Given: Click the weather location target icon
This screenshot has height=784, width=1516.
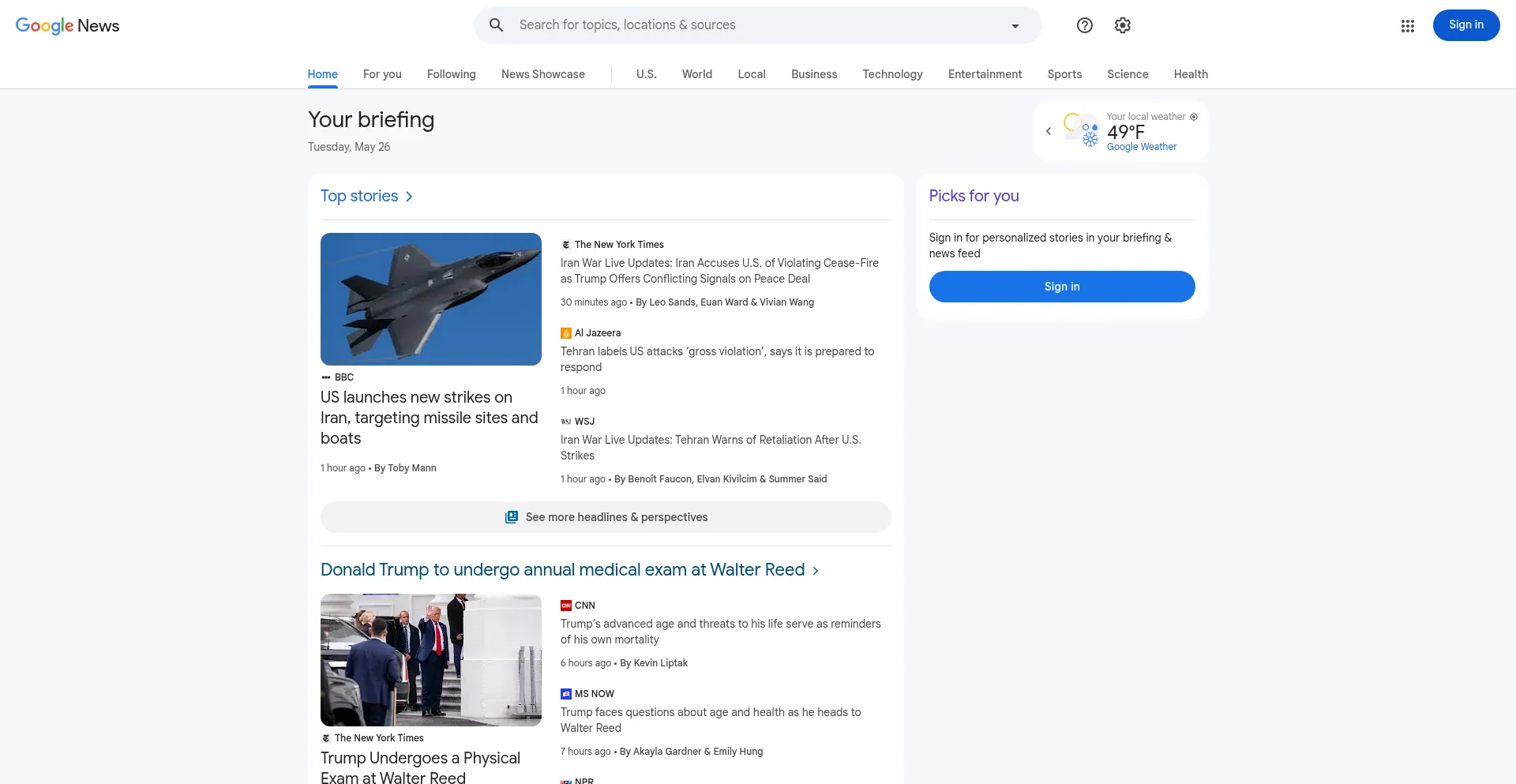Looking at the screenshot, I should pos(1194,117).
